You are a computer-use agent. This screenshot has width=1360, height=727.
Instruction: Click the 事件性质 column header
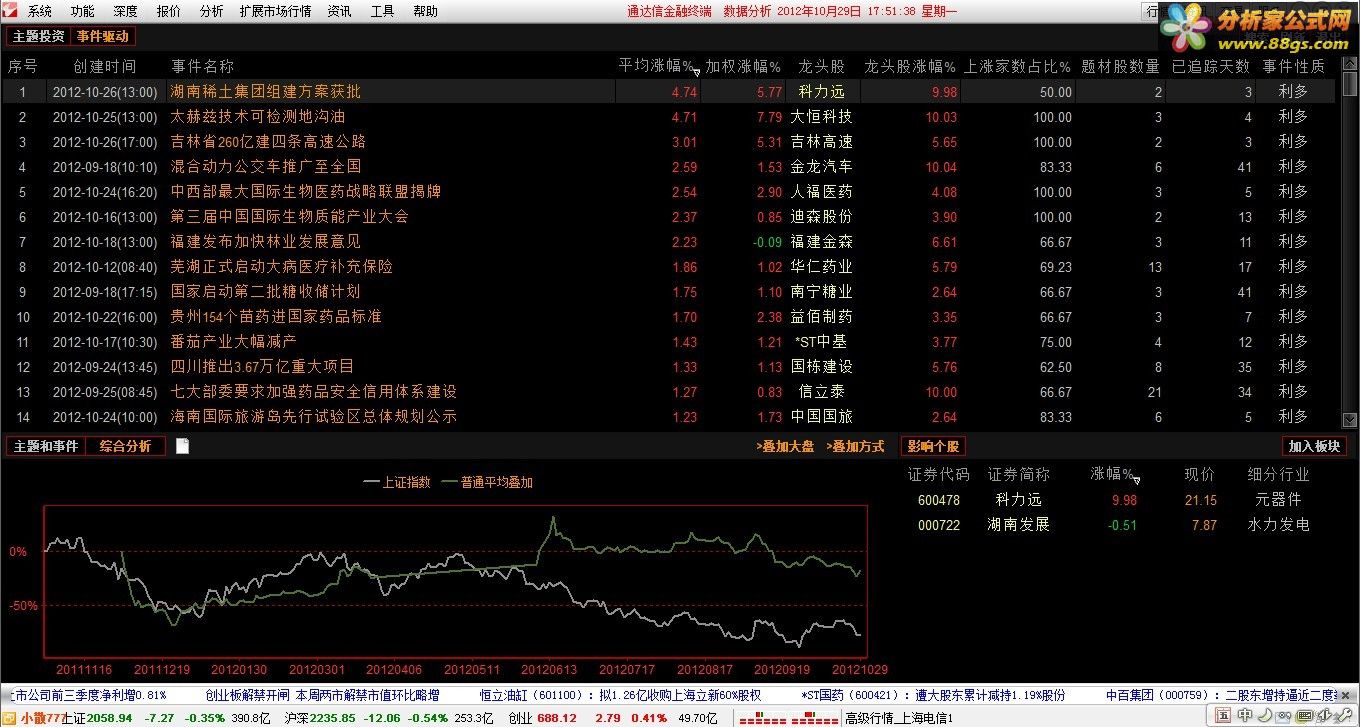pyautogui.click(x=1294, y=66)
